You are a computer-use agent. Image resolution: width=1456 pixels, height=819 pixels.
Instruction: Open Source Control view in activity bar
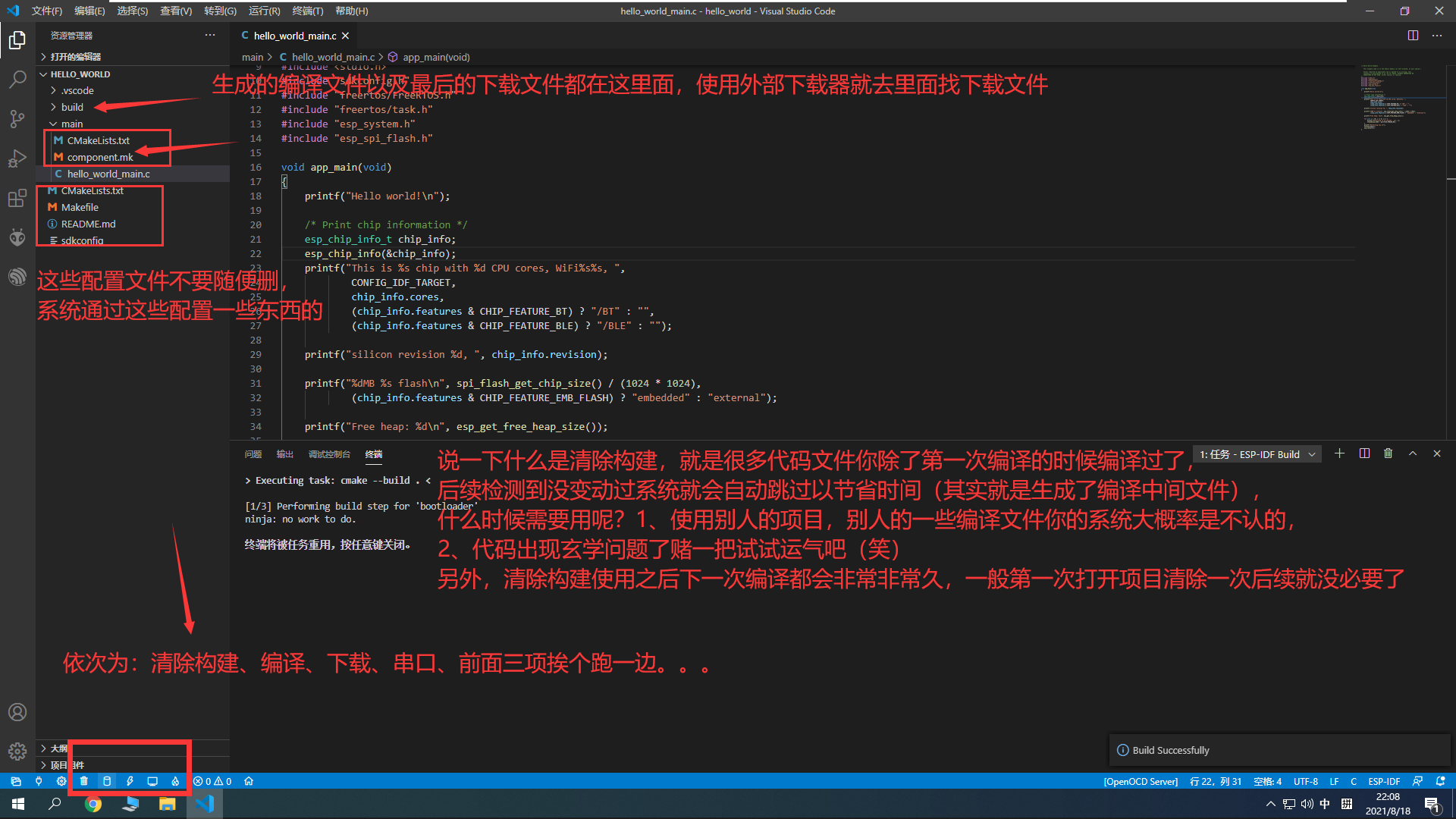pos(17,119)
